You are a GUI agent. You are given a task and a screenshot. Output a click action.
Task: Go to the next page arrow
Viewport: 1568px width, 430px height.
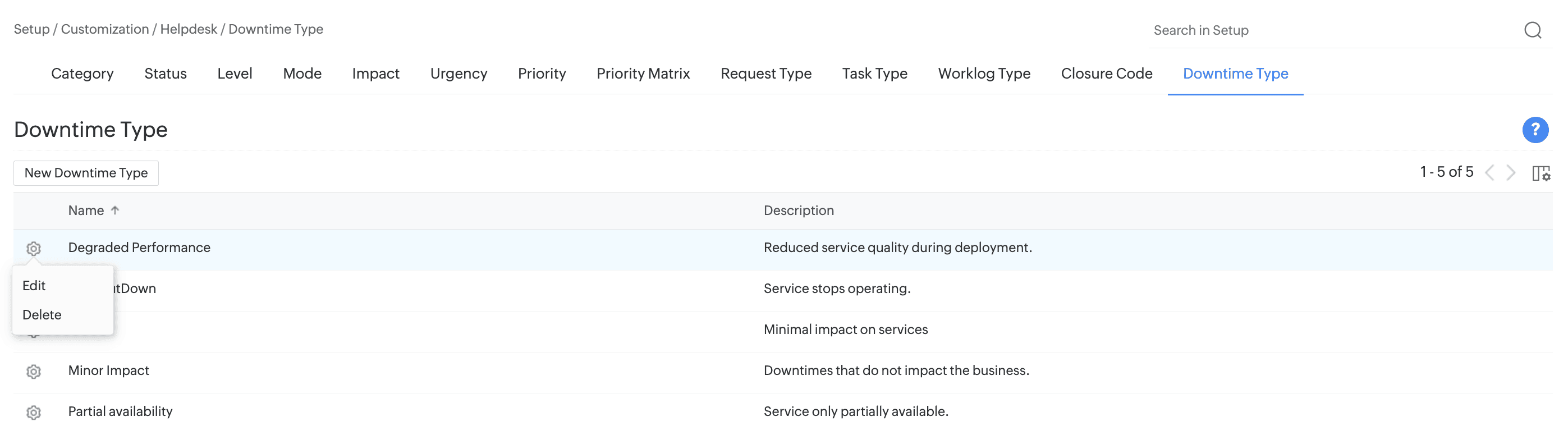pyautogui.click(x=1511, y=173)
